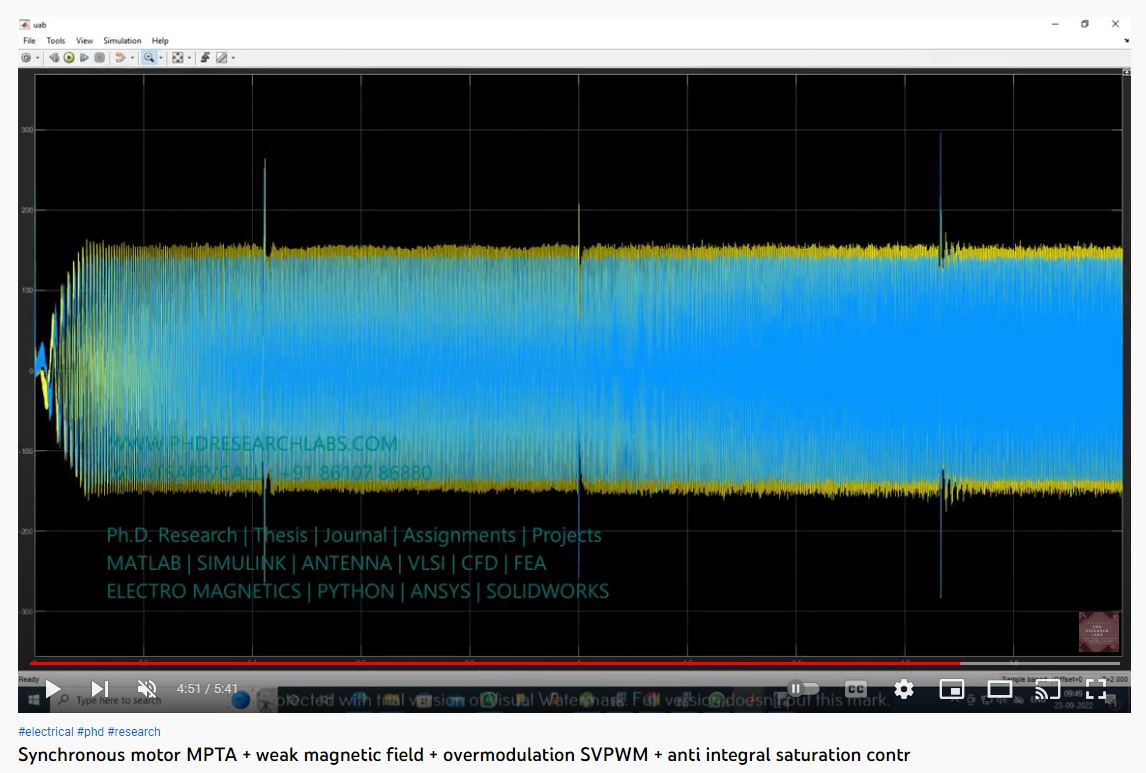The image size is (1146, 773).
Task: Open the Simulation menu
Action: pyautogui.click(x=122, y=41)
